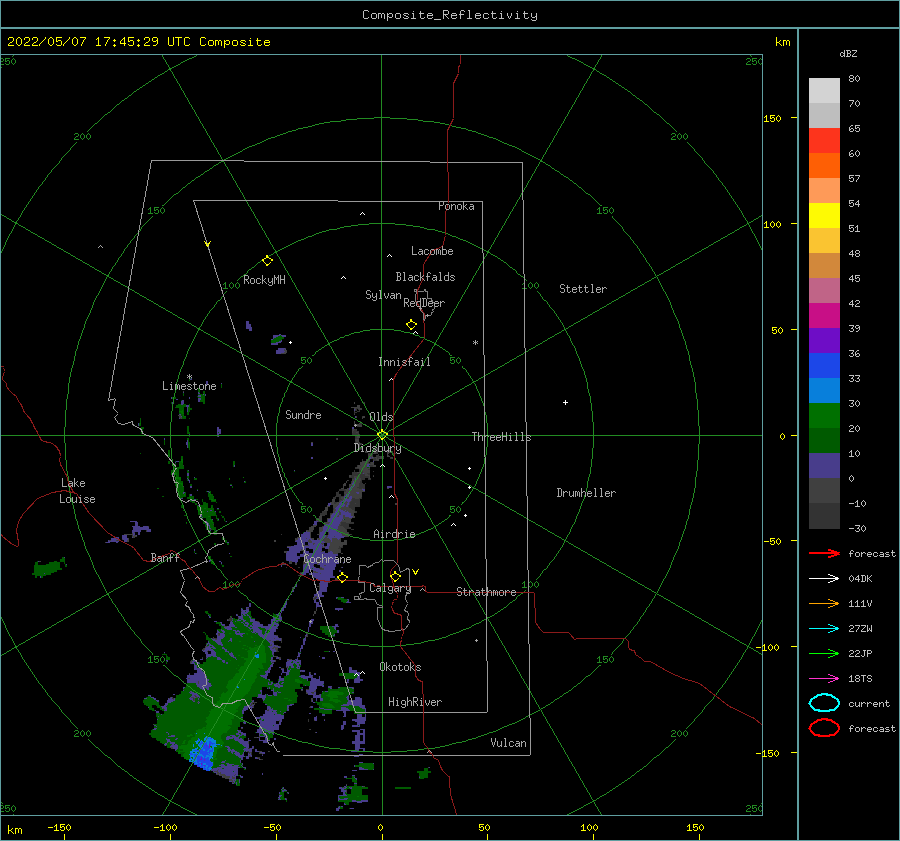Viewport: 900px width, 841px height.
Task: Select the Lacombe label
Action: tap(432, 251)
